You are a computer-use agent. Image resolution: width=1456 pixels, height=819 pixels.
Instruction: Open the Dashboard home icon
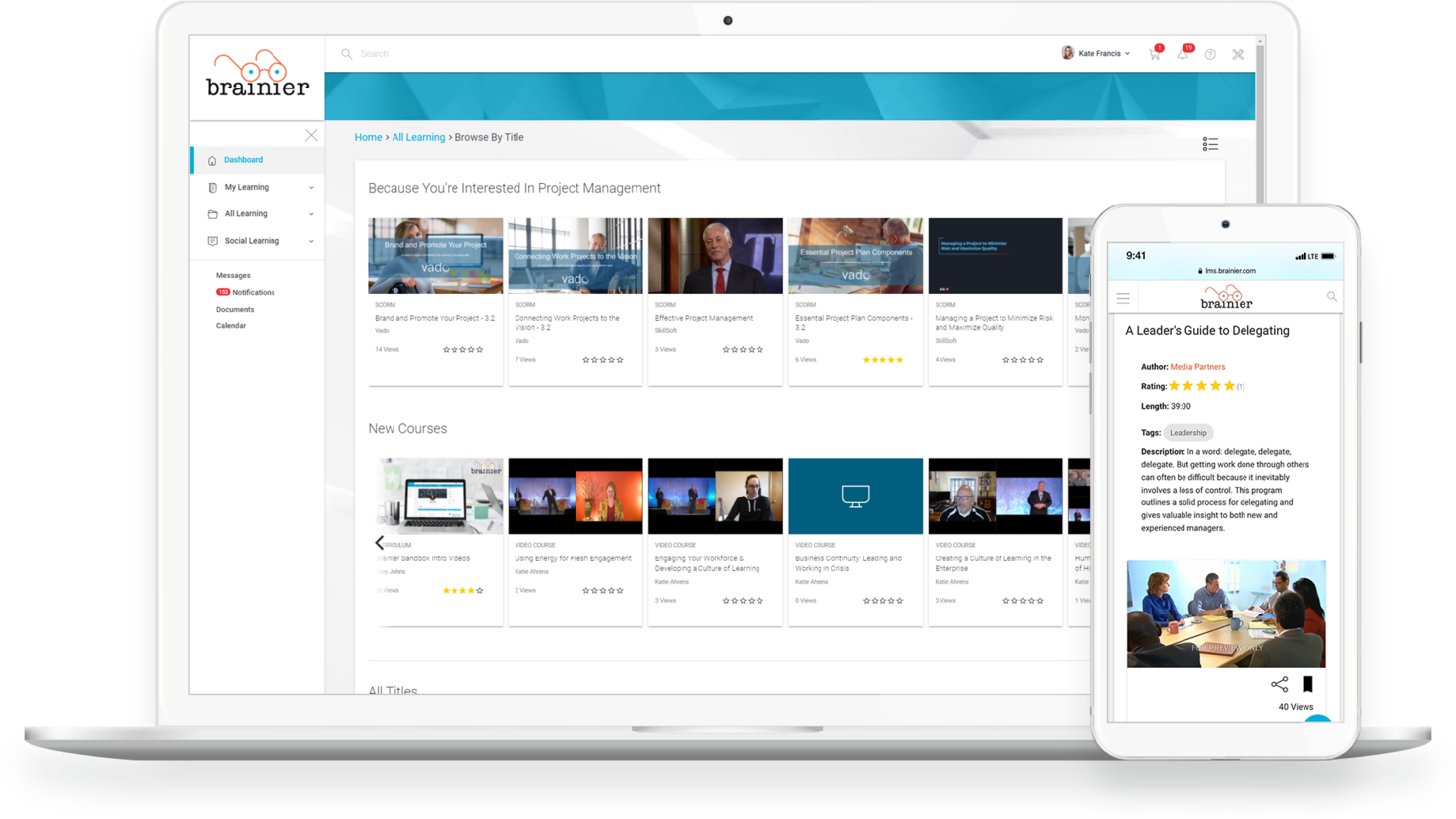[x=212, y=159]
